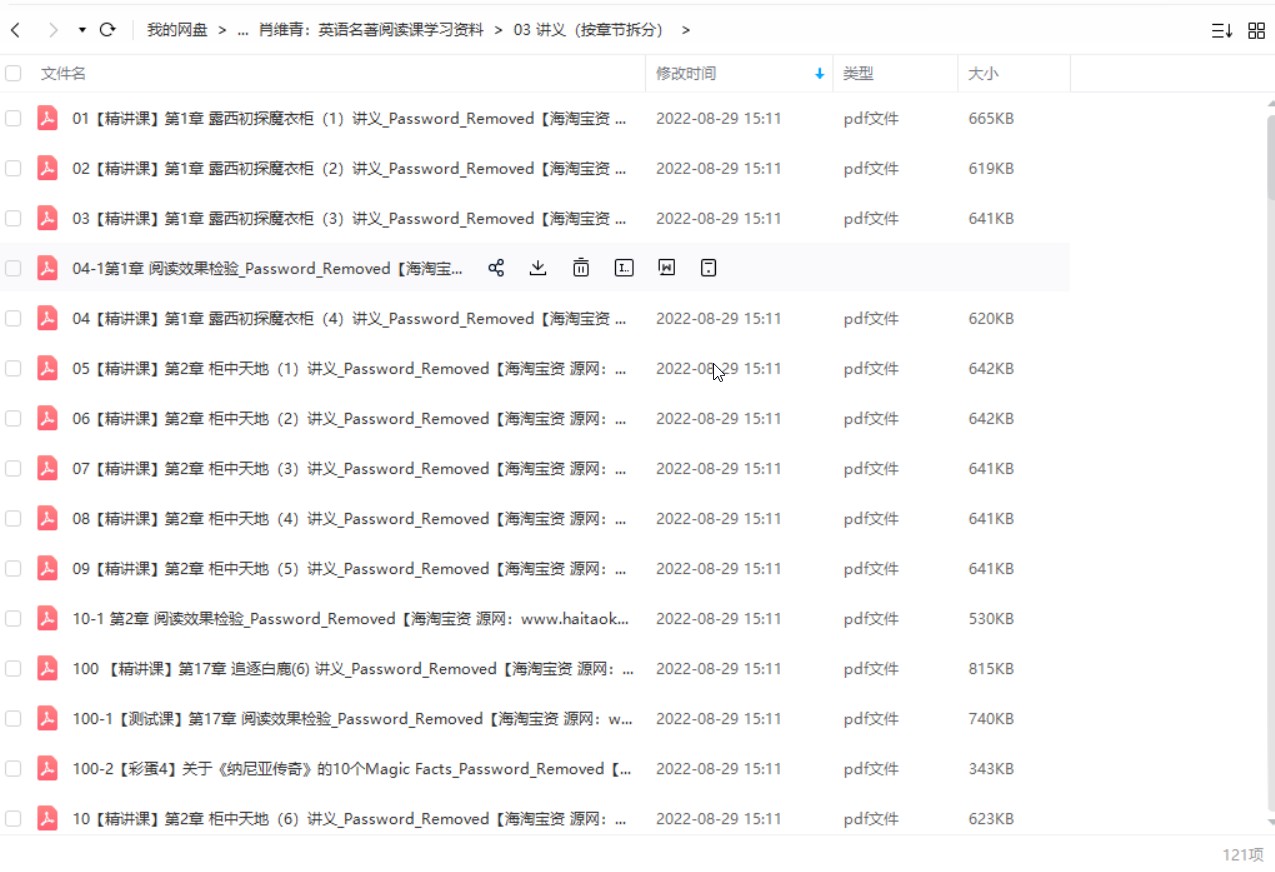
Task: Click the blue sort direction arrow
Action: 820,73
